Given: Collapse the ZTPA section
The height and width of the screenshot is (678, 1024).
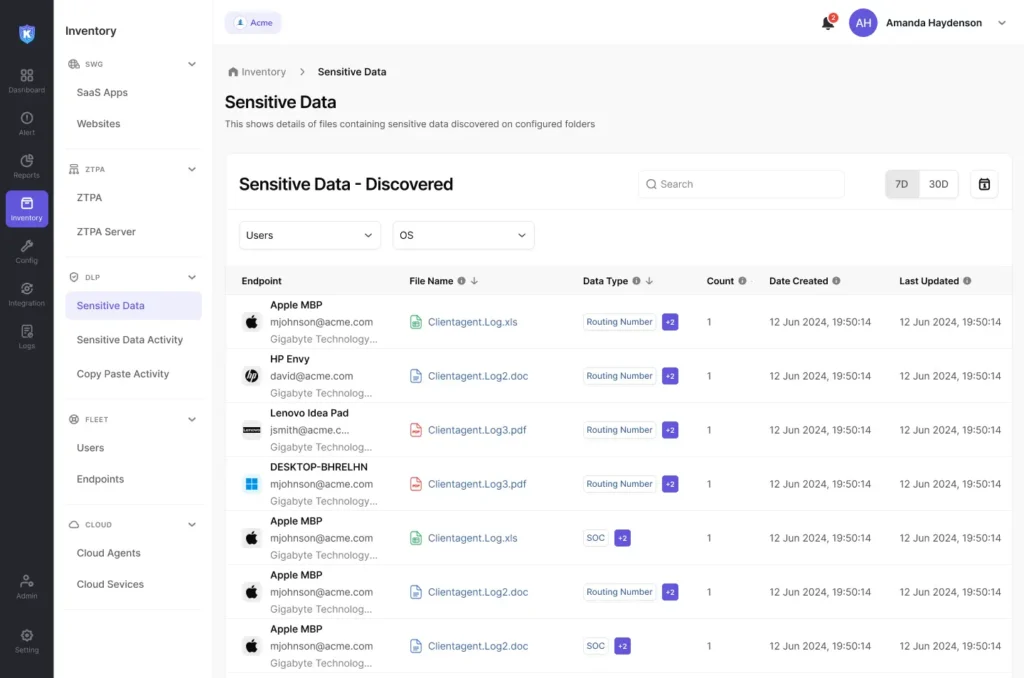Looking at the screenshot, I should click(192, 169).
